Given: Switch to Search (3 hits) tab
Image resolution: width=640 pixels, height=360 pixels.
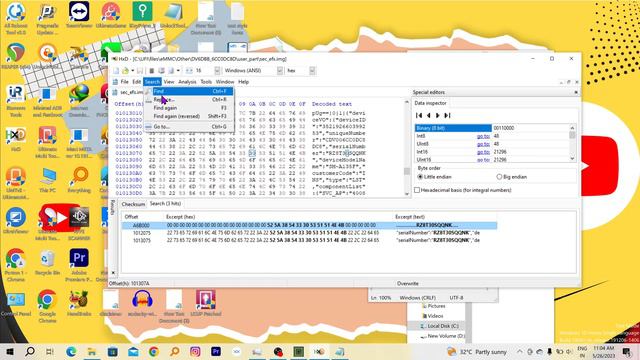Looking at the screenshot, I should click(x=165, y=203).
